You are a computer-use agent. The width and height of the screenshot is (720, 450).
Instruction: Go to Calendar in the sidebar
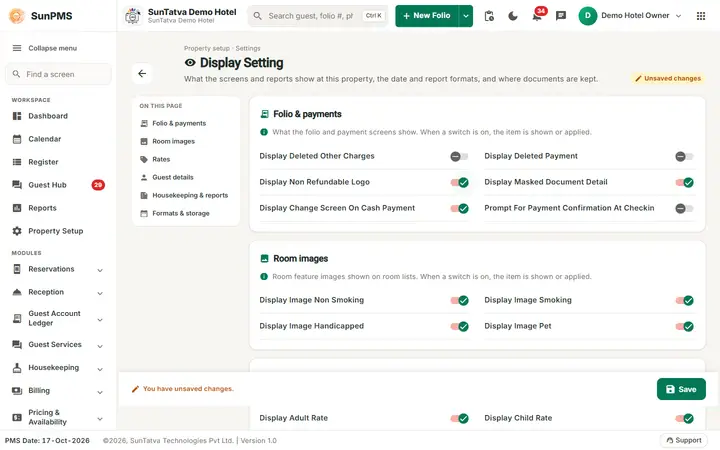pyautogui.click(x=58, y=139)
